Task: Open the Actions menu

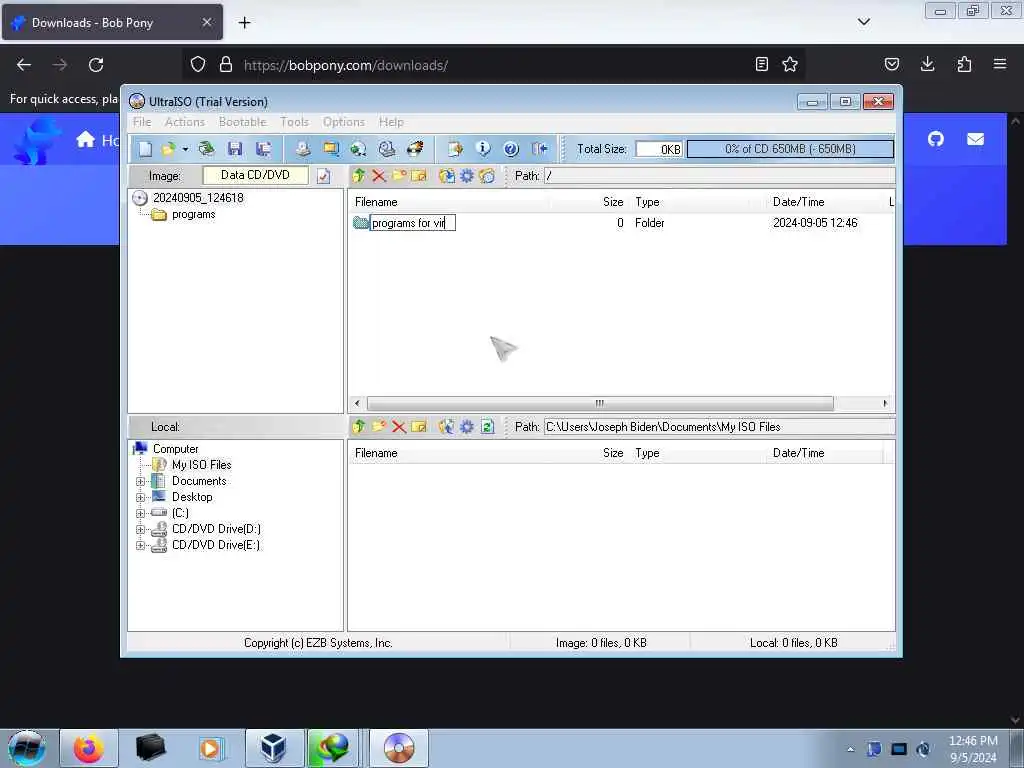Action: pyautogui.click(x=185, y=122)
